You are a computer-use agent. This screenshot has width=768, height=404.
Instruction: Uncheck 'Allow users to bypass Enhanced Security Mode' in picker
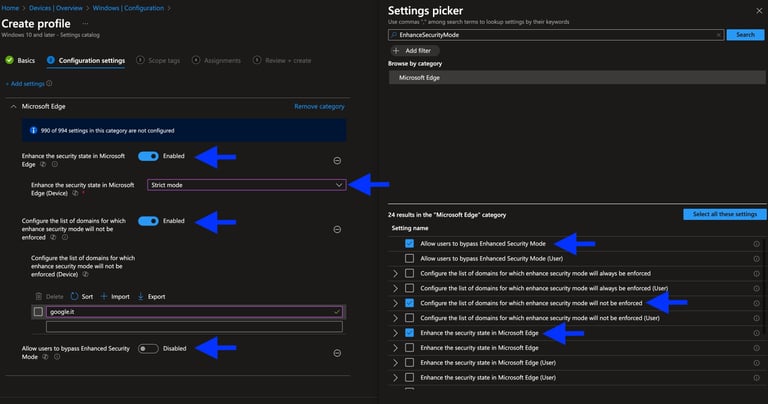pyautogui.click(x=409, y=243)
